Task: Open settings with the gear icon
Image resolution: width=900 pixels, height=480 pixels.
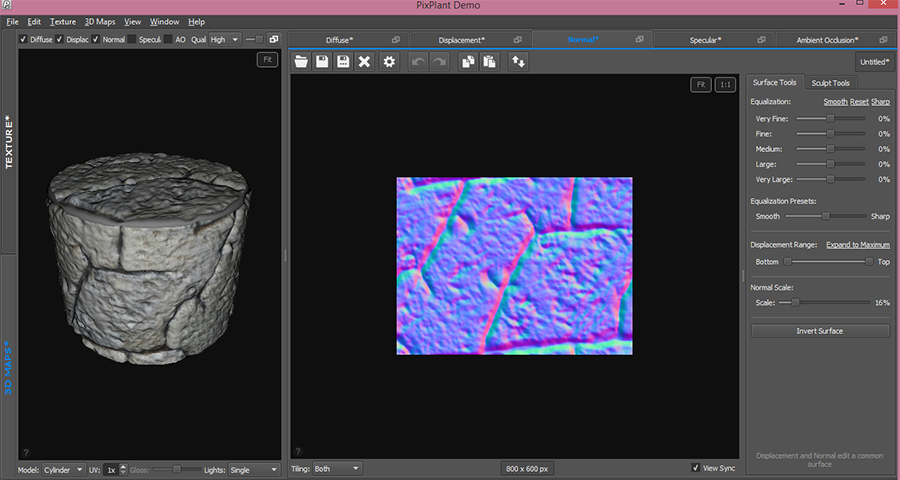Action: coord(389,62)
